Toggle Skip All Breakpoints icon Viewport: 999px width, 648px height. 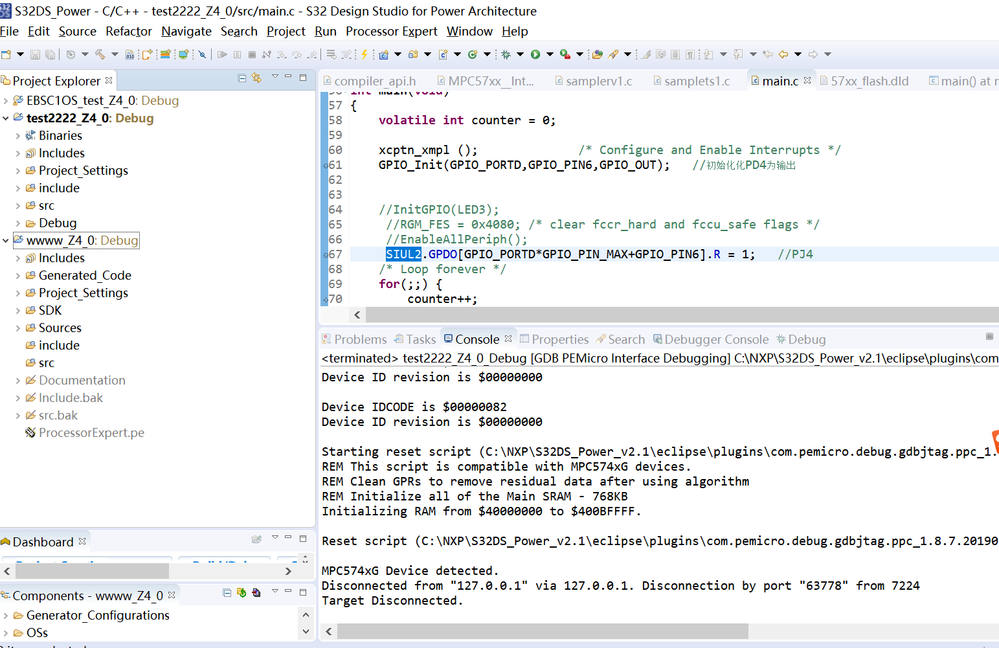pyautogui.click(x=202, y=55)
